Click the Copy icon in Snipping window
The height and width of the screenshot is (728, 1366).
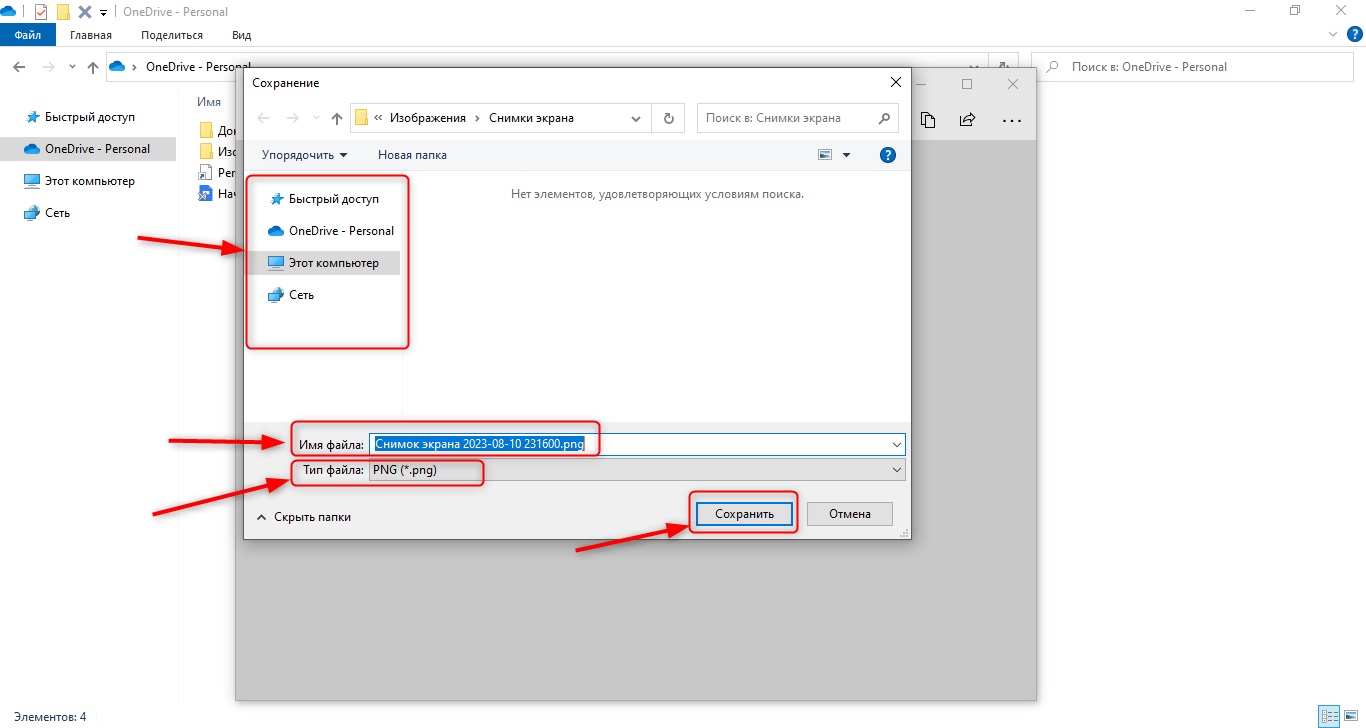point(928,120)
